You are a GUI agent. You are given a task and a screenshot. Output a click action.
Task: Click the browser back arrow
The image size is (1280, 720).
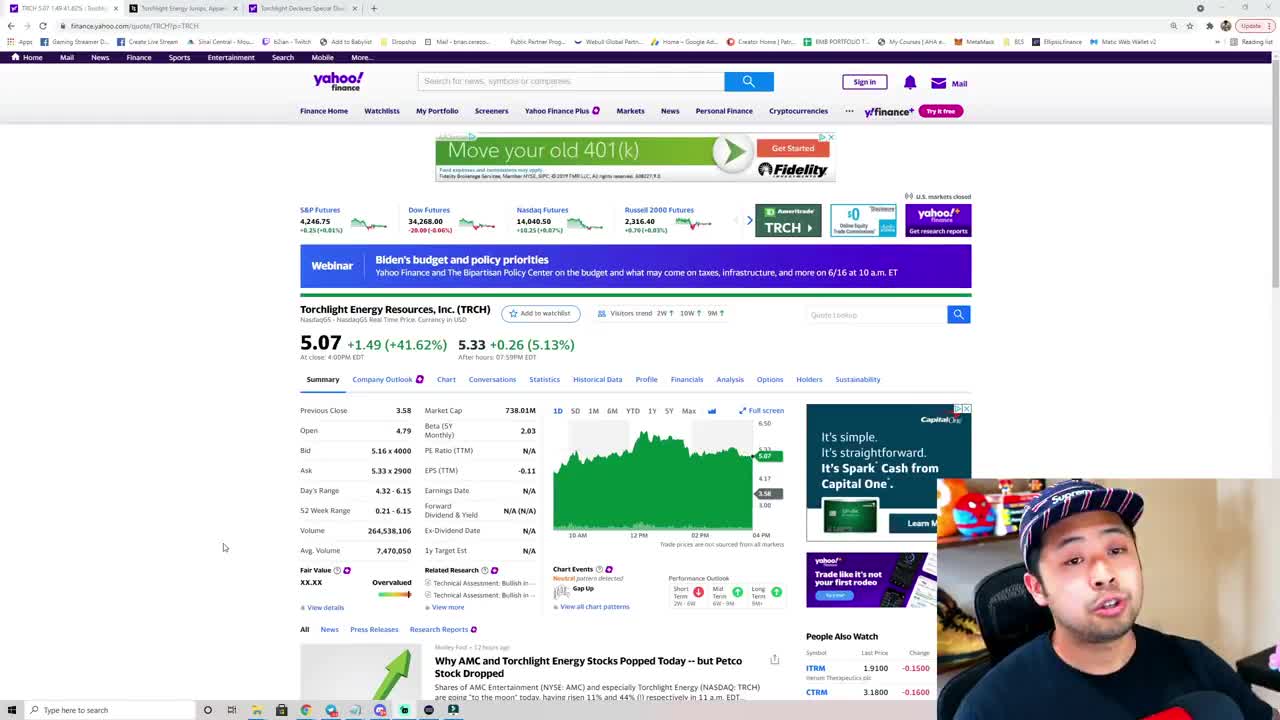coord(11,25)
